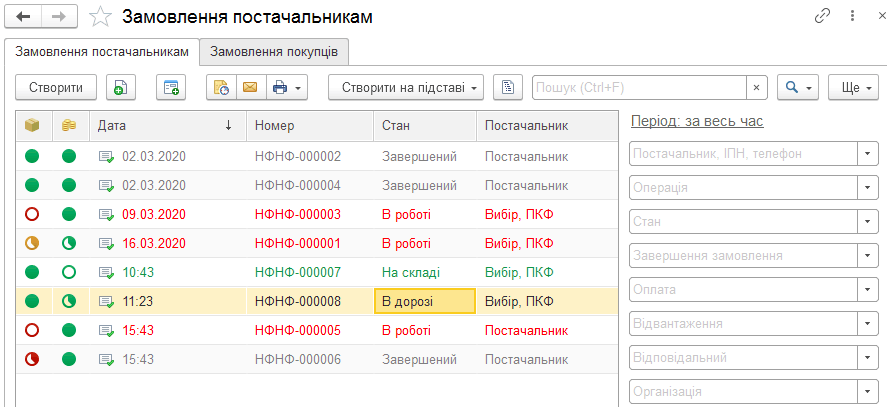
Task: Copy link via chain icon
Action: (822, 16)
